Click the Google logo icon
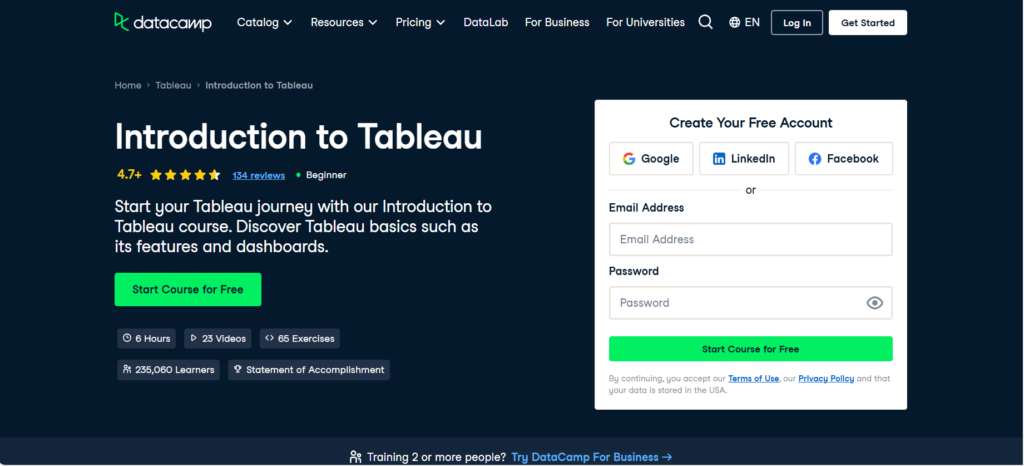The height and width of the screenshot is (466, 1024). (x=629, y=159)
